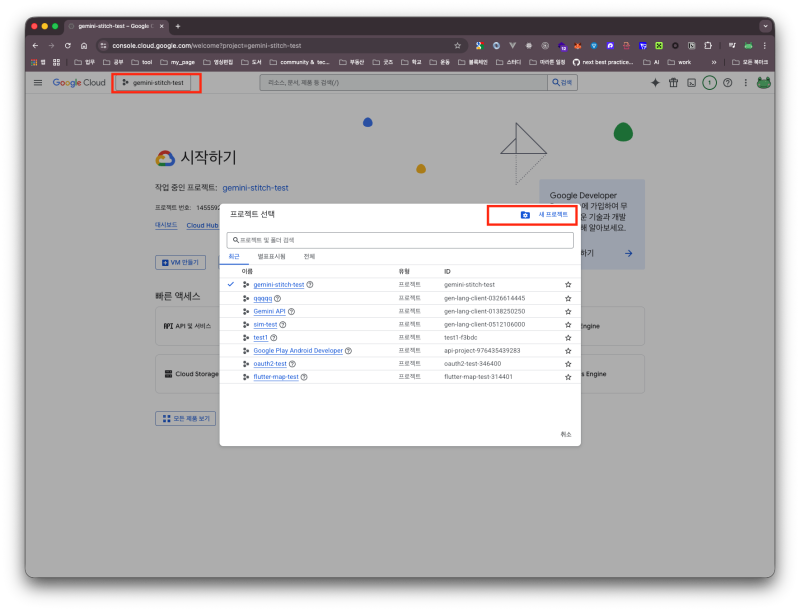
Task: Switch to the 별표표시됨 tab
Action: point(271,257)
